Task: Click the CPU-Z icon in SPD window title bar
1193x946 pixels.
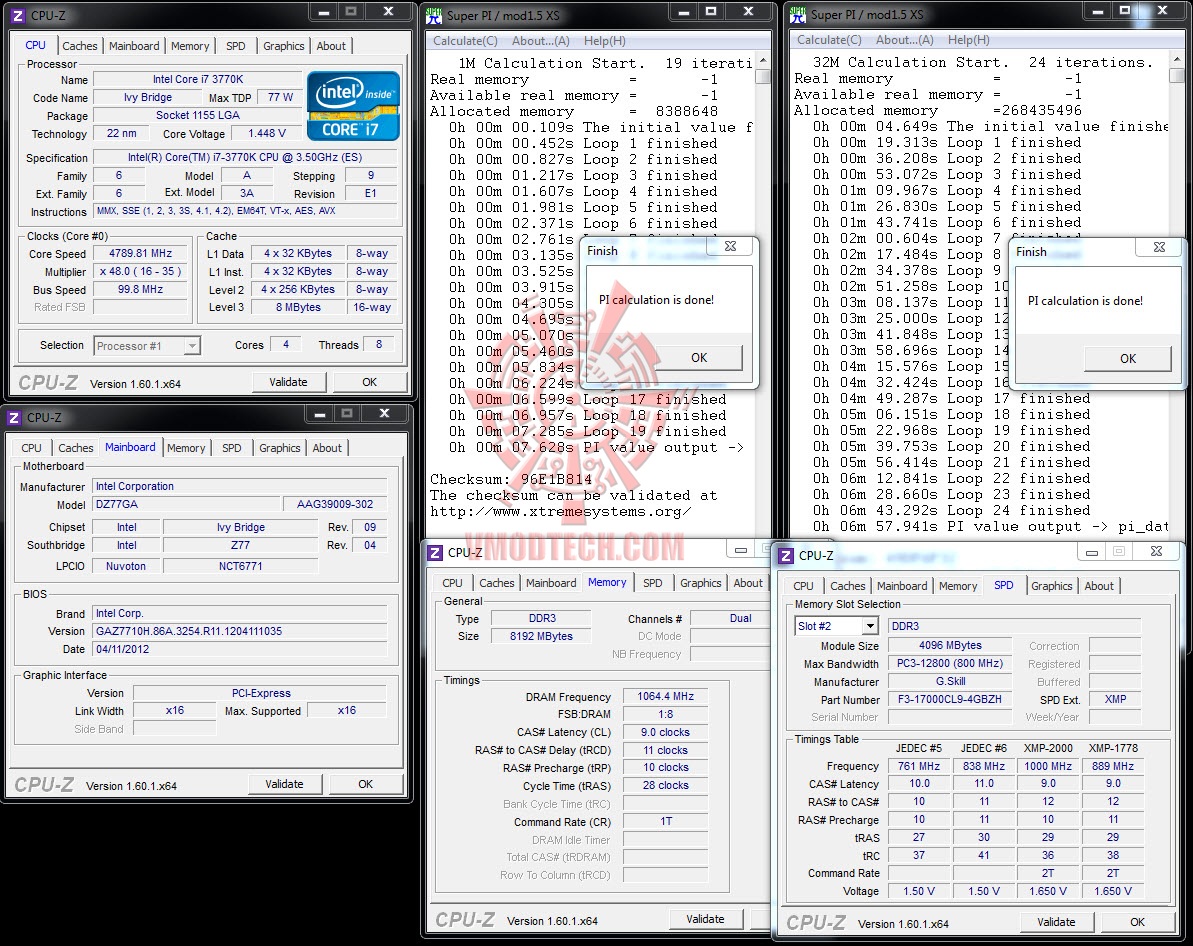Action: 786,556
